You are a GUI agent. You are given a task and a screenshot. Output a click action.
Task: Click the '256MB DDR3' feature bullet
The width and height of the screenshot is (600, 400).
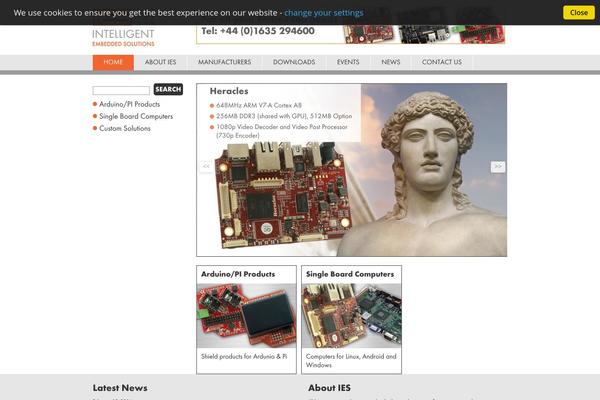click(284, 116)
